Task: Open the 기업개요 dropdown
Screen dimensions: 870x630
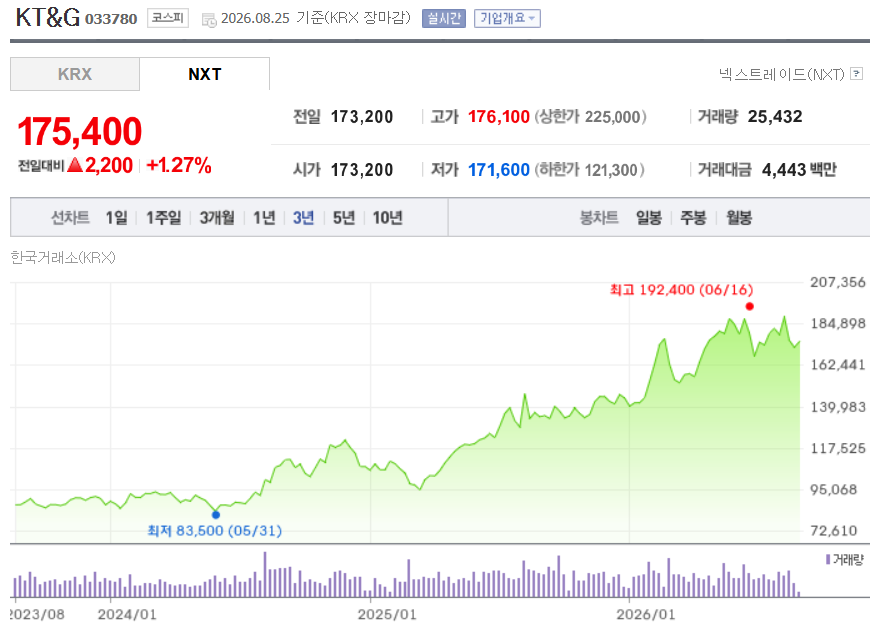Action: 507,18
